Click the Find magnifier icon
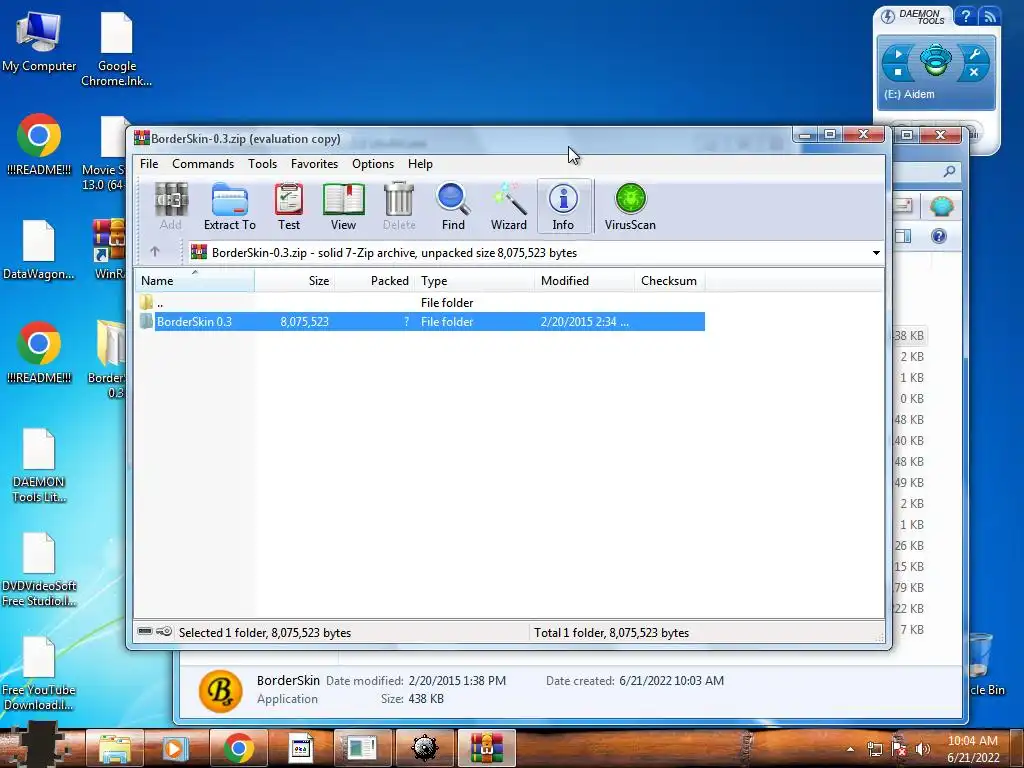This screenshot has height=768, width=1024. pyautogui.click(x=453, y=207)
